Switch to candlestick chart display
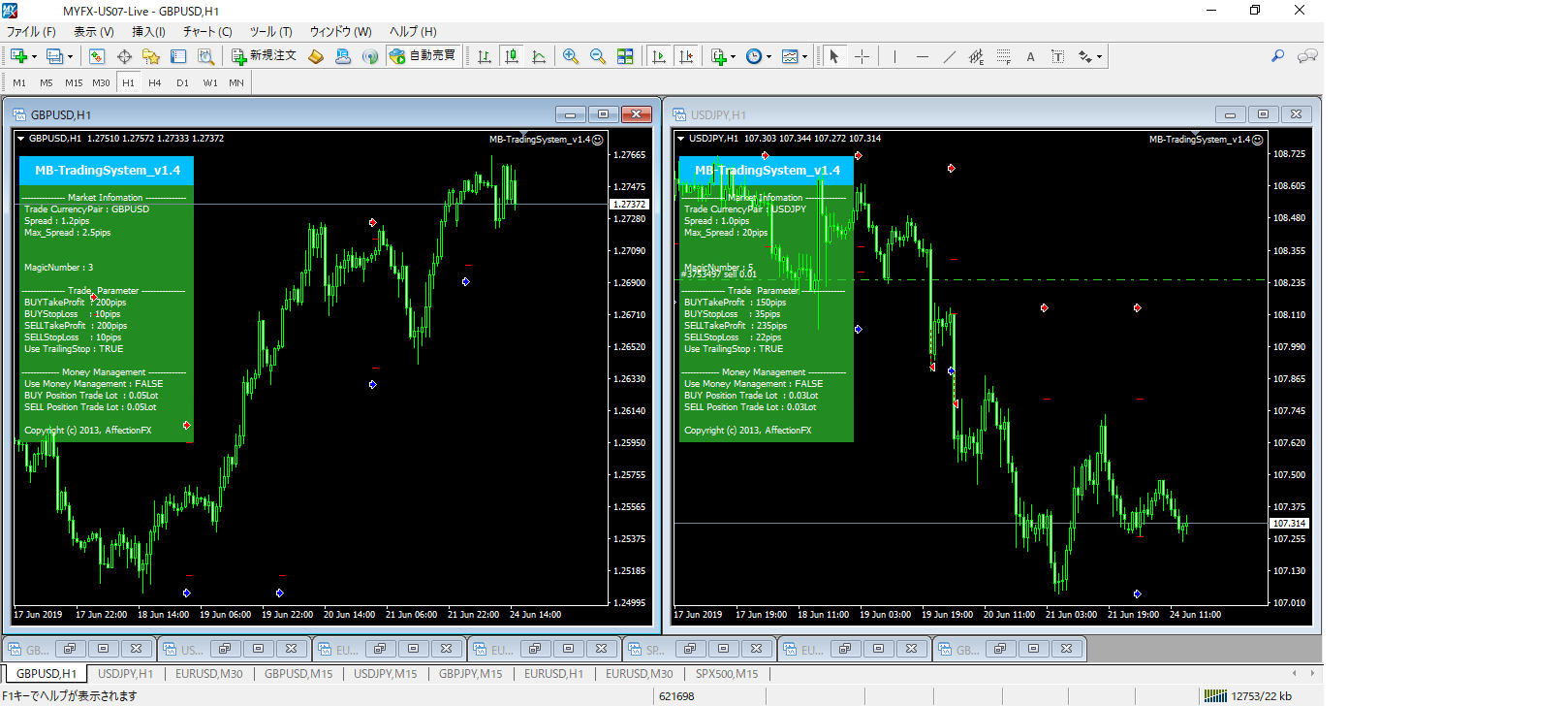 click(512, 56)
